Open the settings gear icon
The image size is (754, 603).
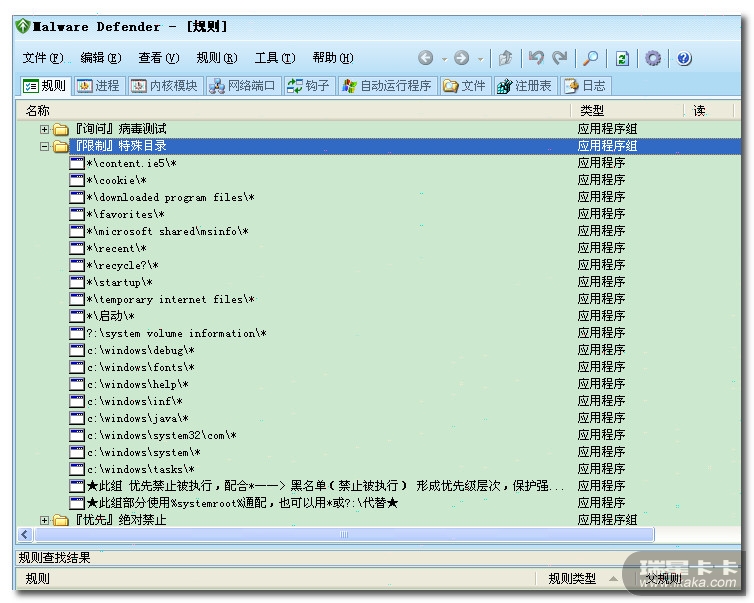pos(653,58)
